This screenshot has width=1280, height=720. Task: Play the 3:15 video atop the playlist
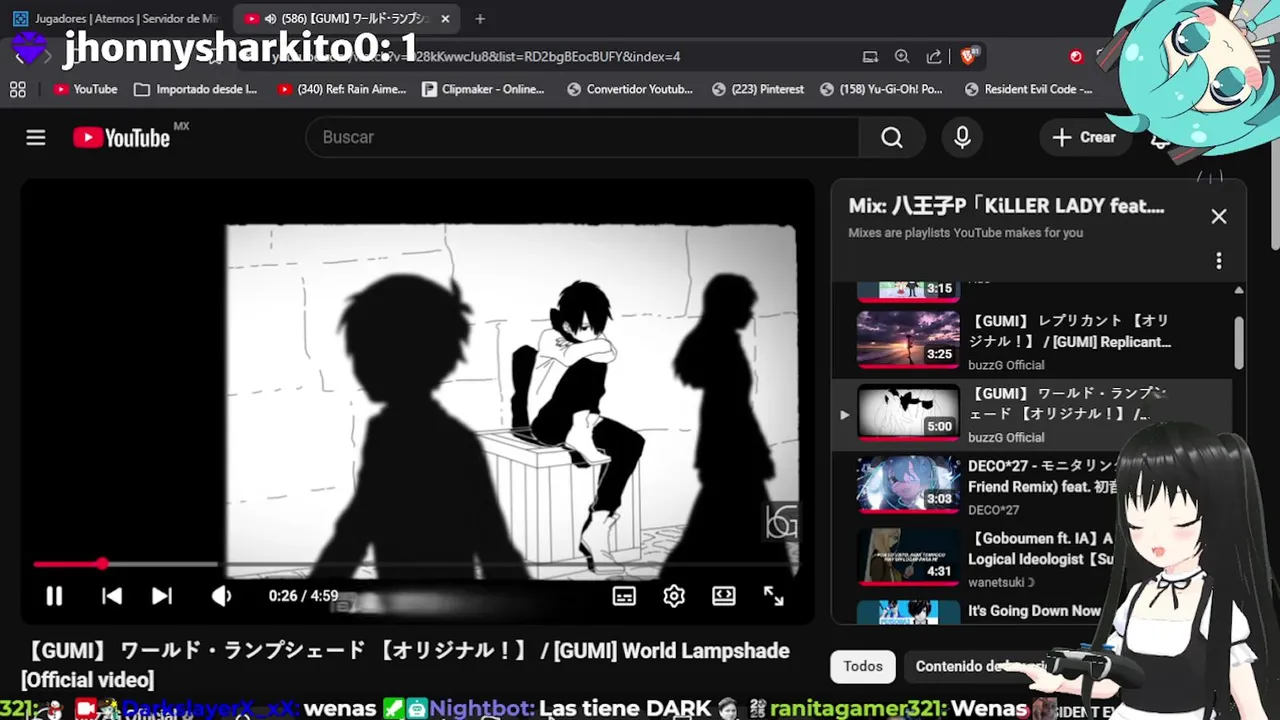(908, 291)
